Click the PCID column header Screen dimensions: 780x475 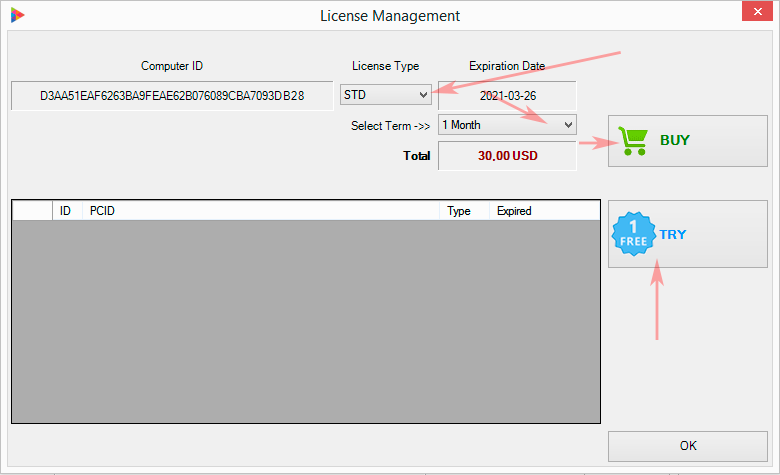[x=261, y=211]
